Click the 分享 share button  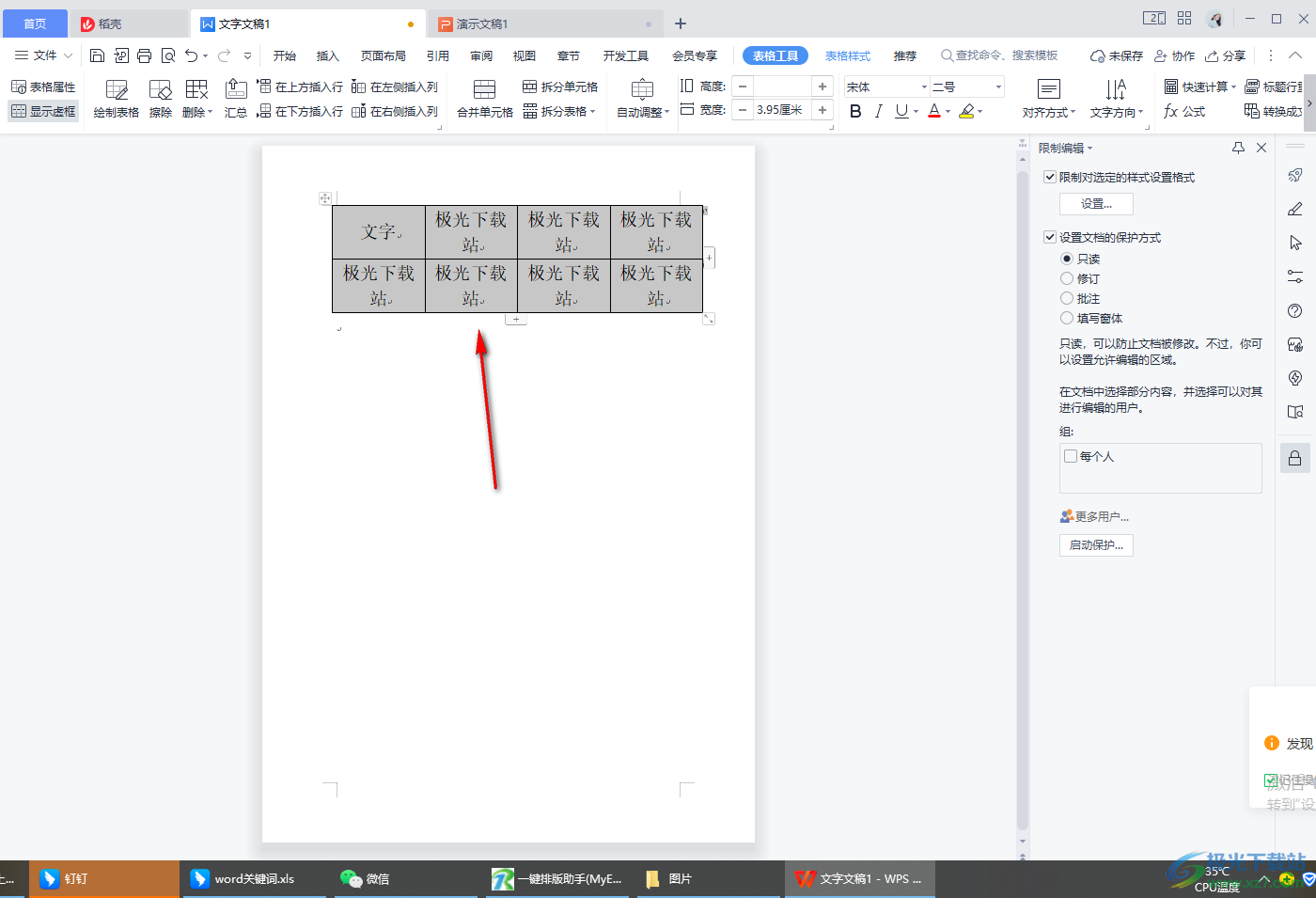[1226, 55]
